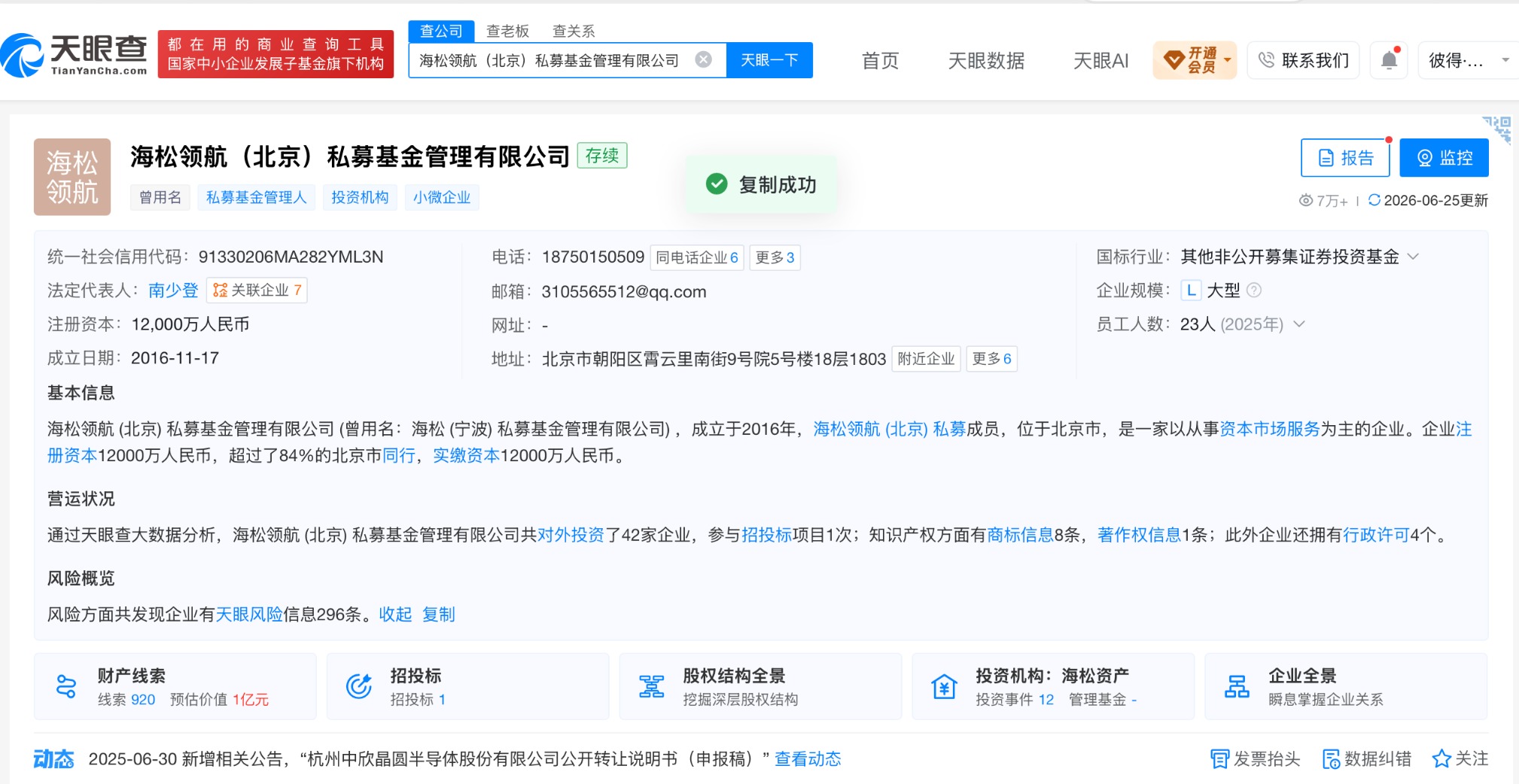Open the QR code icon at card corner
The width and height of the screenshot is (1519, 784).
pyautogui.click(x=1497, y=129)
